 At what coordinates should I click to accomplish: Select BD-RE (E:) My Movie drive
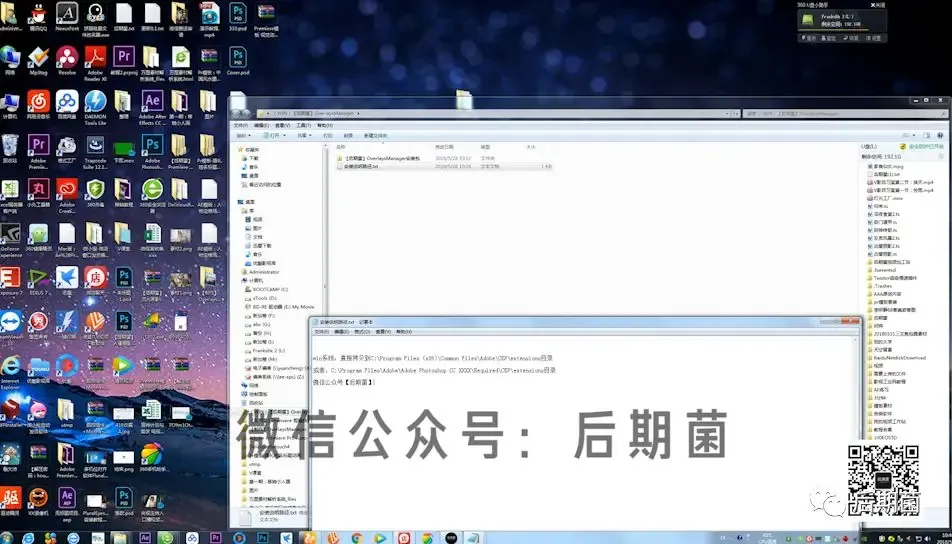click(x=280, y=307)
